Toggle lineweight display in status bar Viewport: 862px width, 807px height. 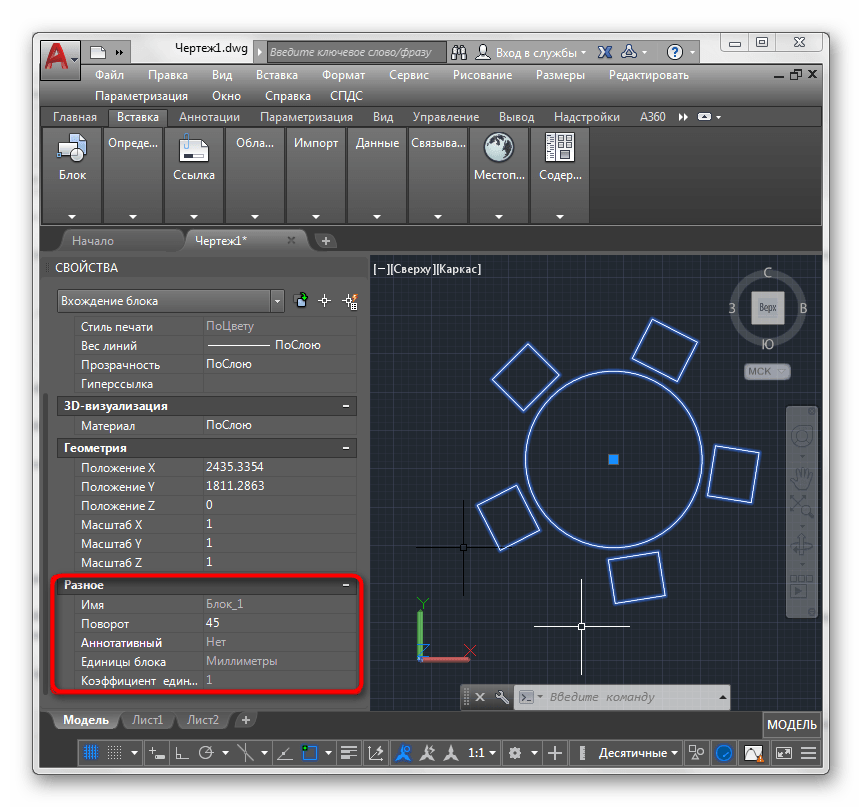tap(349, 753)
